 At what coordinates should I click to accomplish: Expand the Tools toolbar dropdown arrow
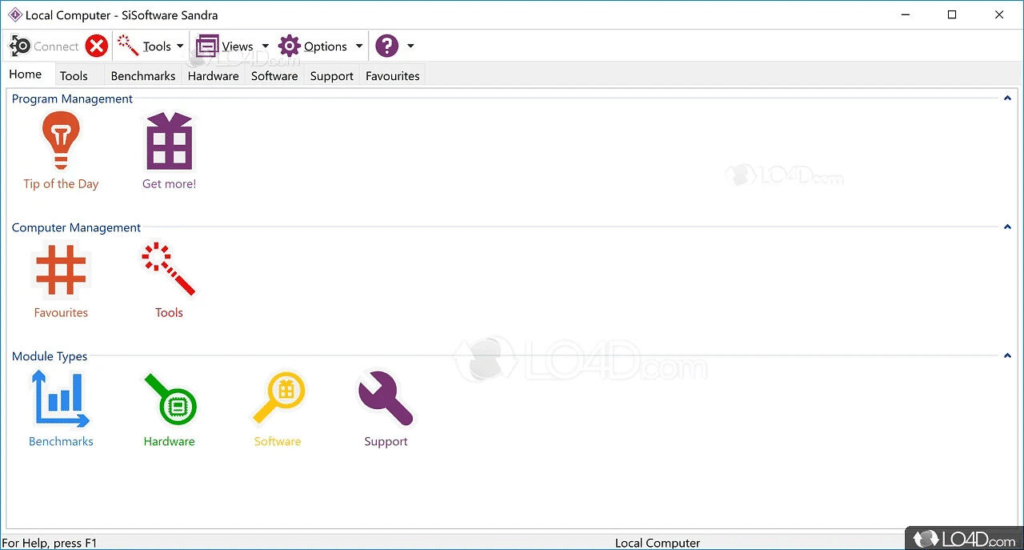point(180,46)
